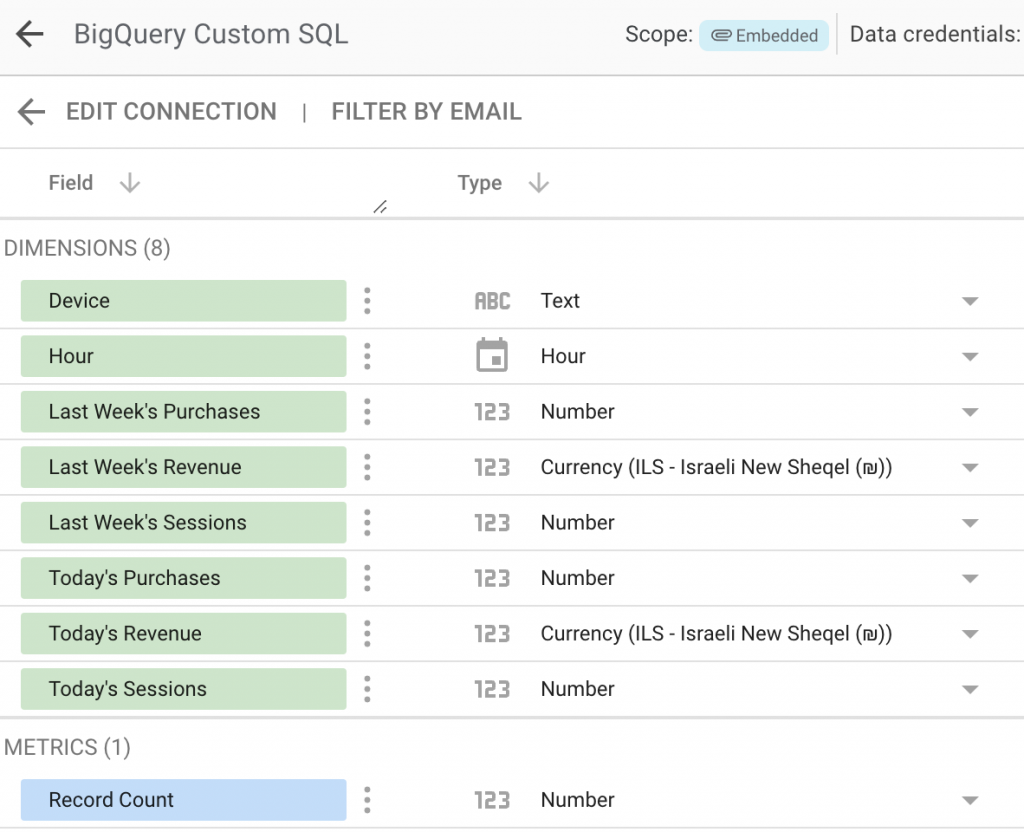Click Number type label for Last Week's Sessions
The height and width of the screenshot is (832, 1024).
[x=578, y=523]
